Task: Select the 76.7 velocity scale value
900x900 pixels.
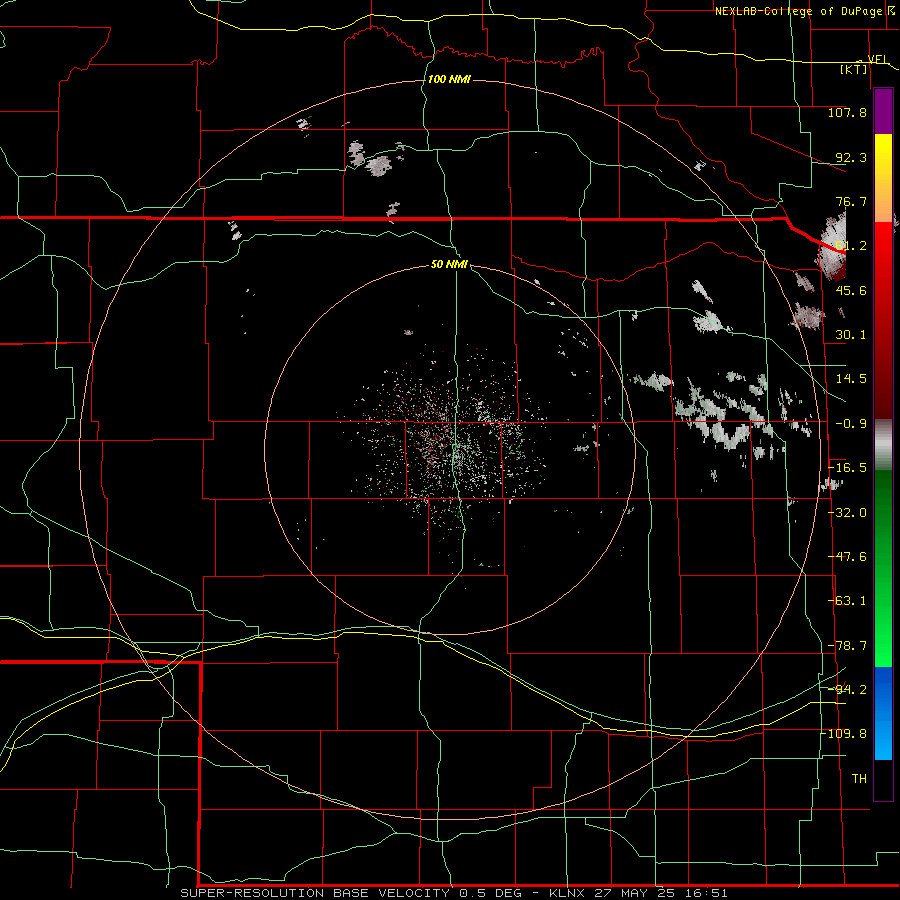Action: pyautogui.click(x=851, y=201)
